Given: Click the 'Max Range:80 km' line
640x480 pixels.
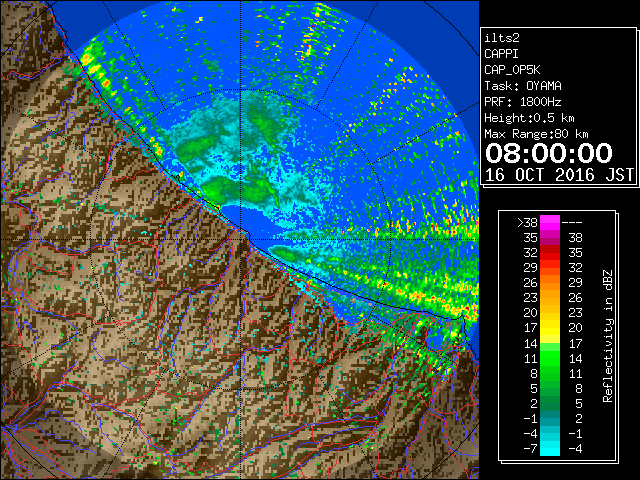Looking at the screenshot, I should click(x=536, y=134).
